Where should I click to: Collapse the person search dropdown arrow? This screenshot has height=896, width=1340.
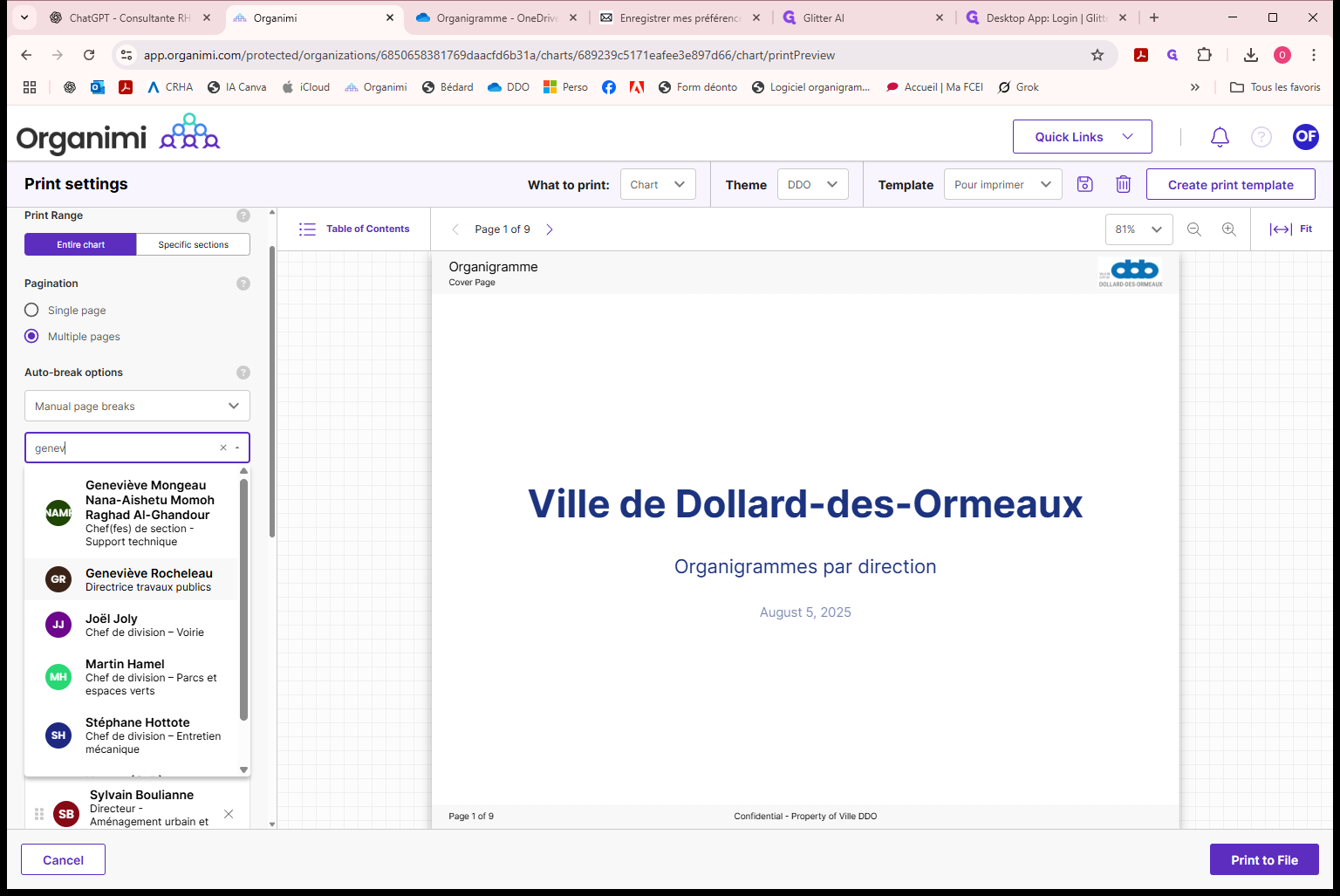click(237, 448)
